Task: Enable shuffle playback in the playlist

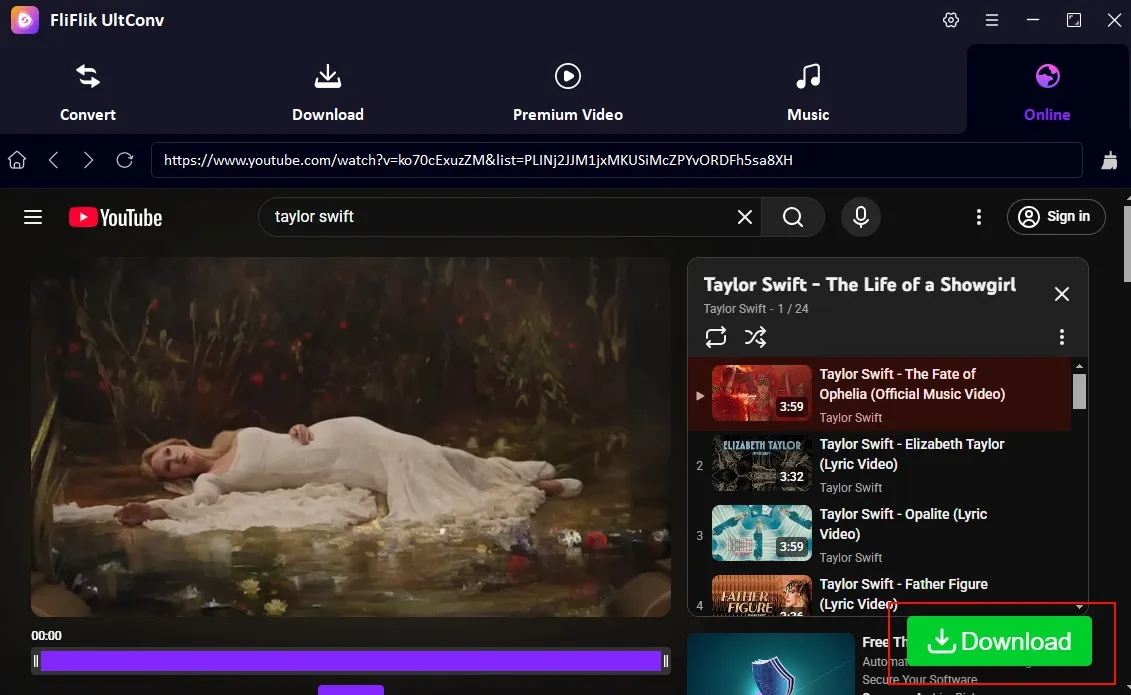Action: click(755, 337)
